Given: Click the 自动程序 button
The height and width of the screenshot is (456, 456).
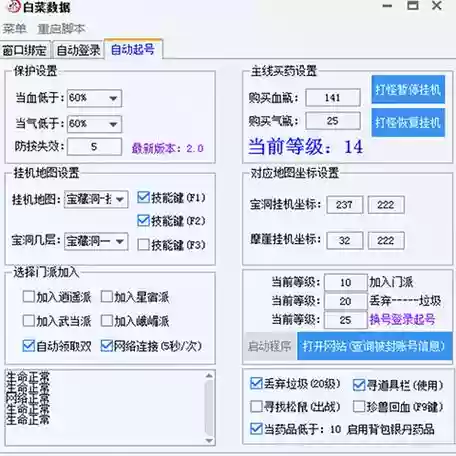Looking at the screenshot, I should tap(270, 346).
